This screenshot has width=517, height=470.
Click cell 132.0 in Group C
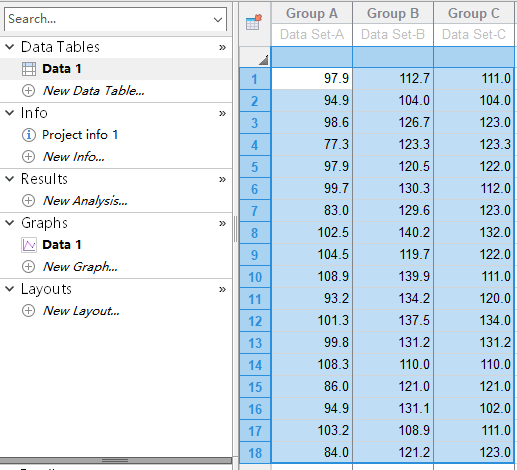pyautogui.click(x=474, y=233)
